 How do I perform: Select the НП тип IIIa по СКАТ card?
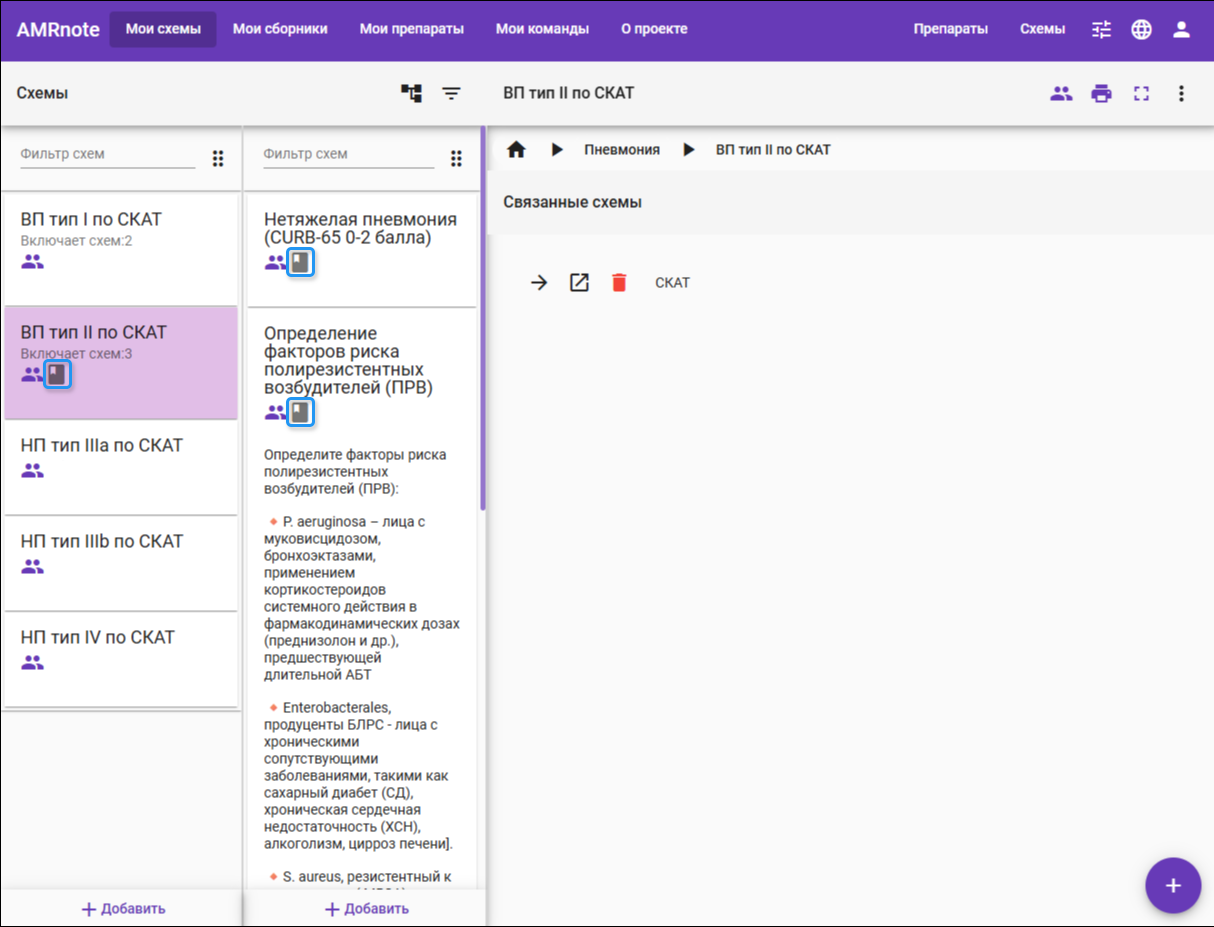121,468
